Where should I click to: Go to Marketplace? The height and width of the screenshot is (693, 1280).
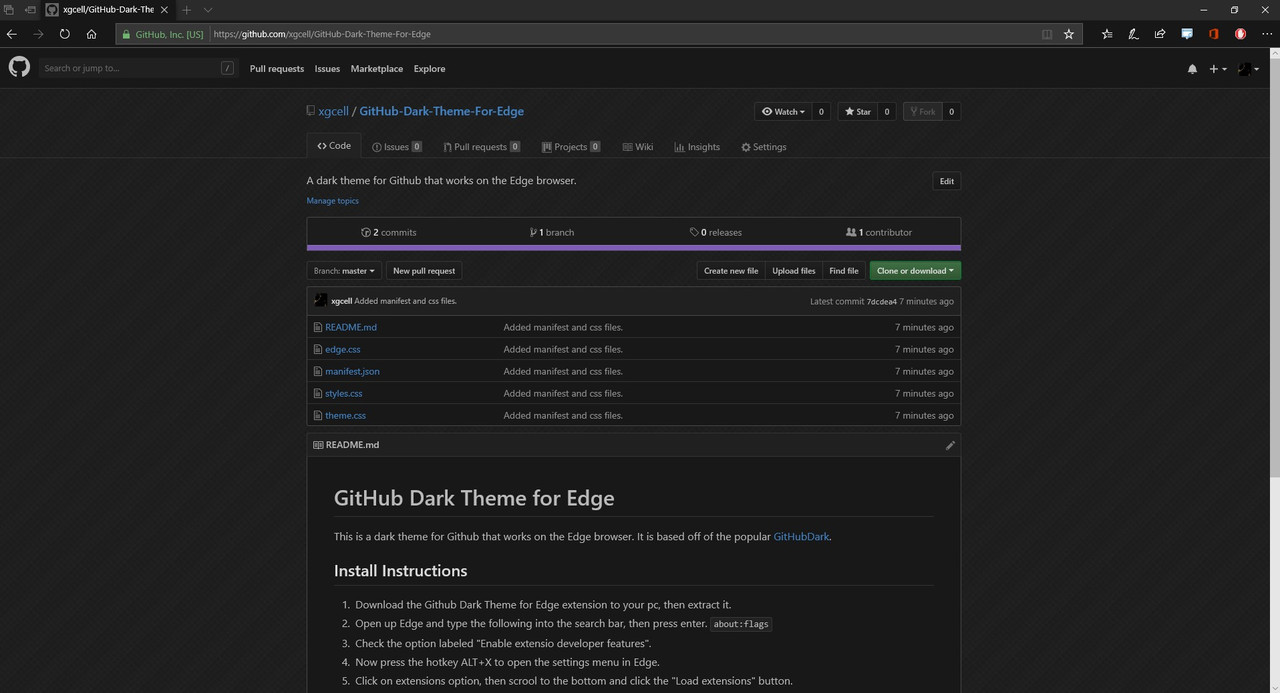[x=377, y=69]
